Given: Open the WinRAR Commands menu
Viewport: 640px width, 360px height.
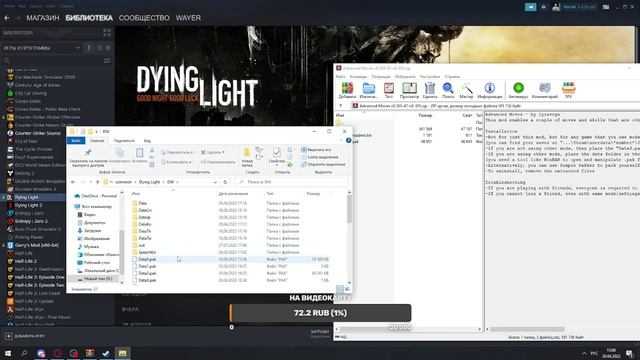Looking at the screenshot, I should coord(358,76).
